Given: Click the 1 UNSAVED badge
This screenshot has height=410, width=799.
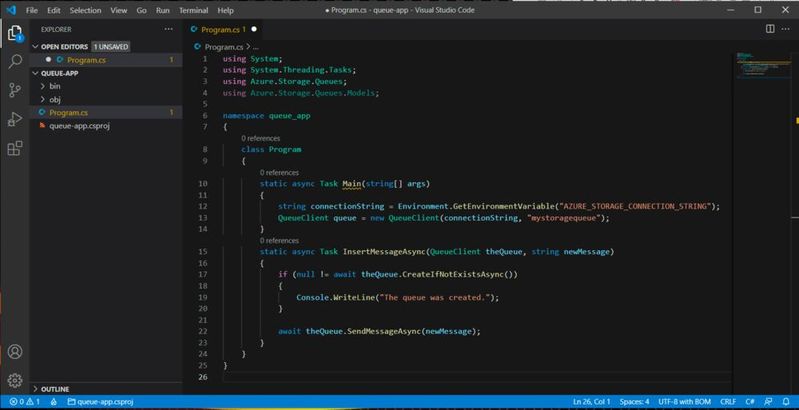Looking at the screenshot, I should coord(111,47).
